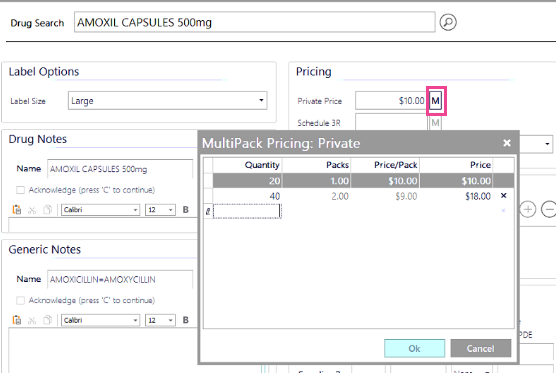Click the new row Quantity cell
The width and height of the screenshot is (556, 373).
click(247, 211)
